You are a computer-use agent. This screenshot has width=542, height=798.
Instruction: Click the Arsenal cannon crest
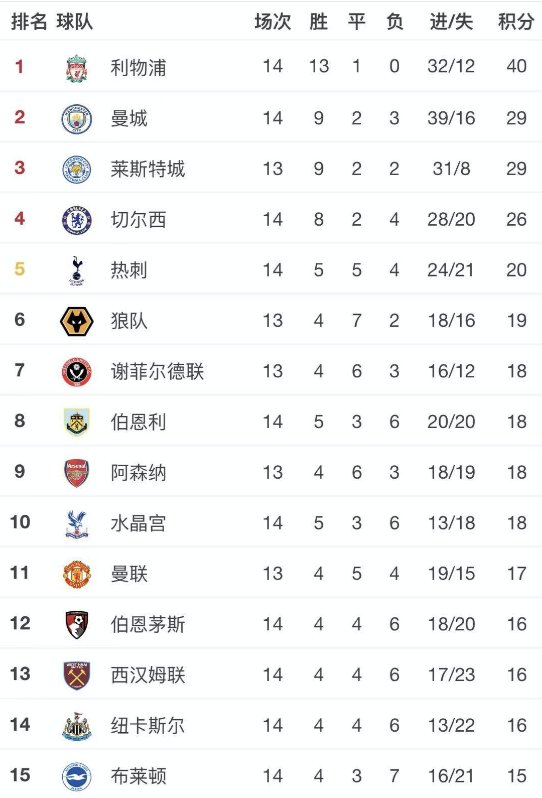(x=76, y=473)
